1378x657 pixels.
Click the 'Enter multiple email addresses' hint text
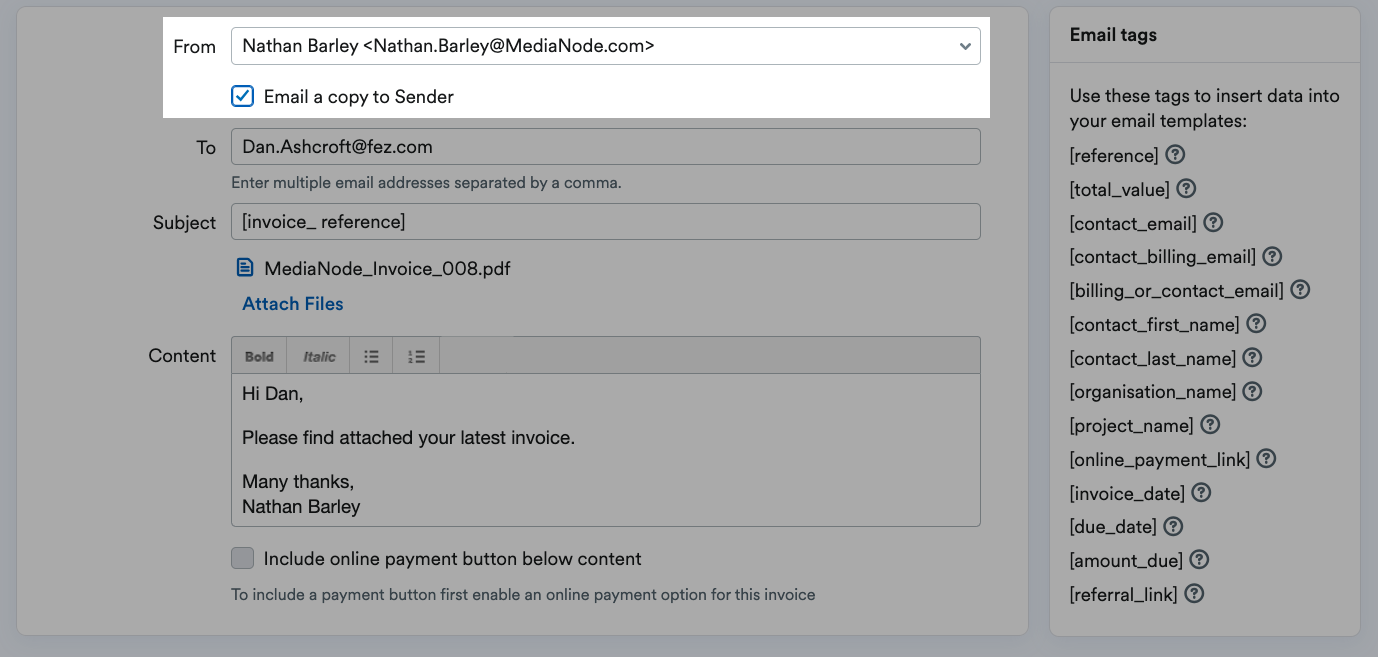tap(426, 183)
